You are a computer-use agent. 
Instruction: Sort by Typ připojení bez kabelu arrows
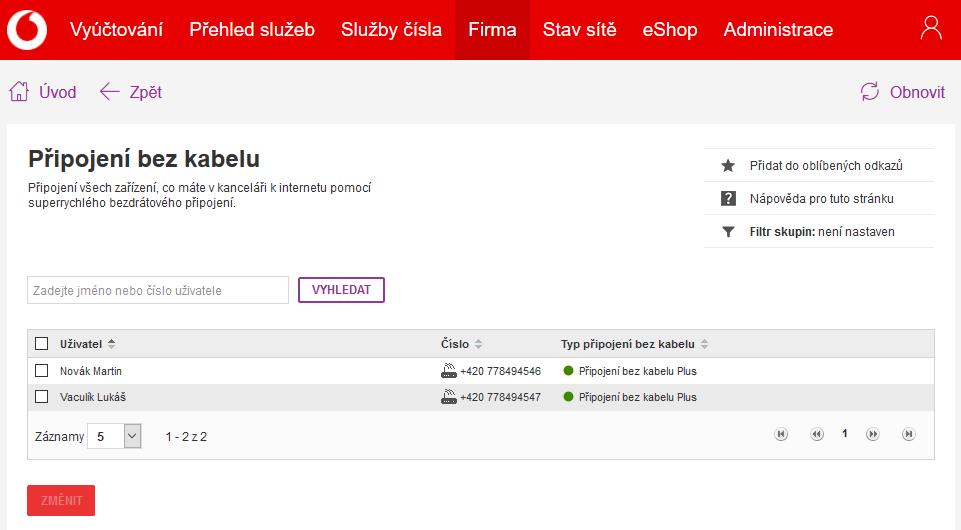(x=704, y=344)
